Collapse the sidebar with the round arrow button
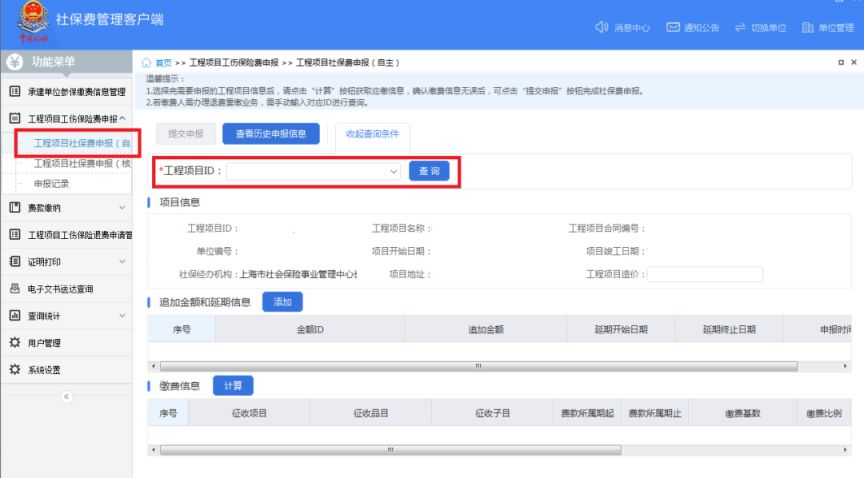 pyautogui.click(x=67, y=396)
